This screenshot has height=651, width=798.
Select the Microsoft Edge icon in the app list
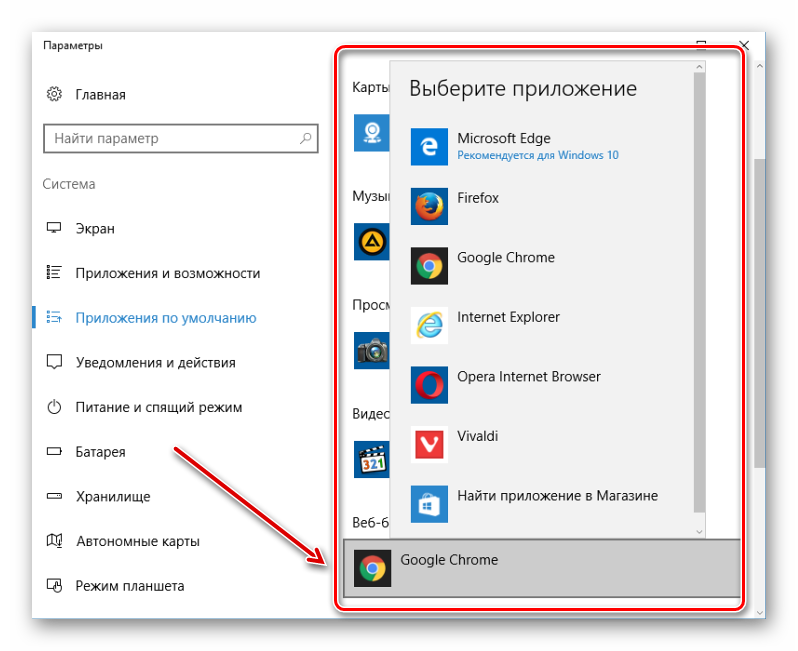[429, 147]
